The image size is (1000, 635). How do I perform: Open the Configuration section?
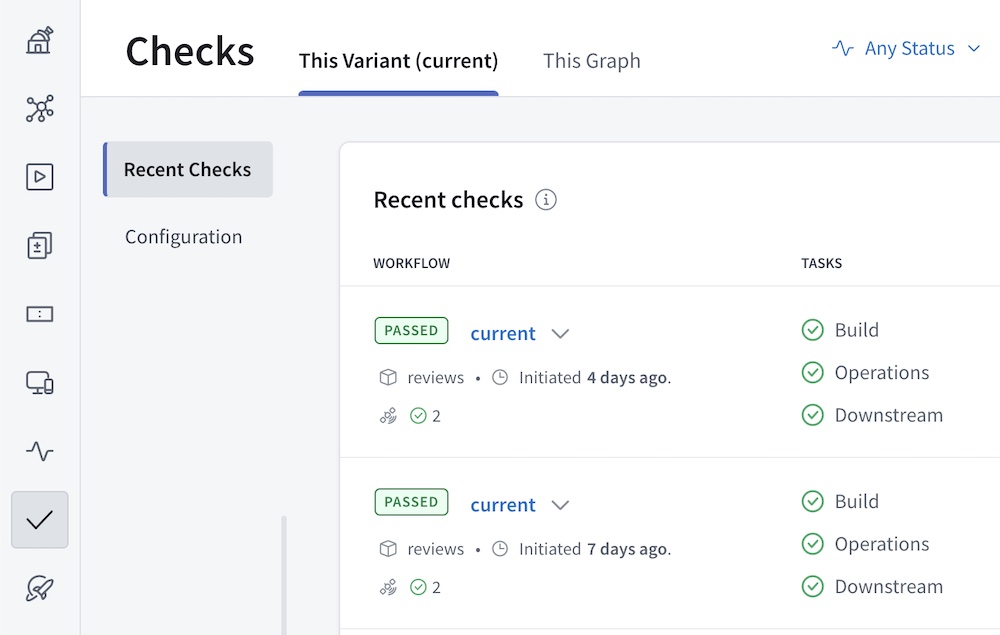pyautogui.click(x=183, y=236)
